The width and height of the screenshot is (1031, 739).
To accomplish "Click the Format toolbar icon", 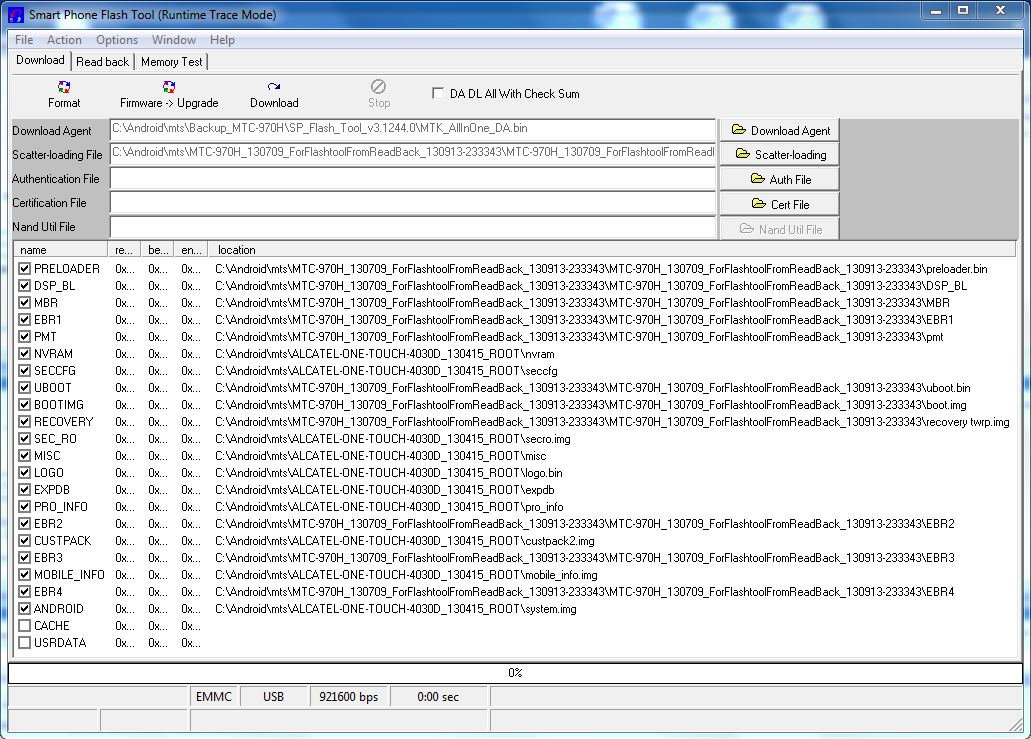I will 64,88.
